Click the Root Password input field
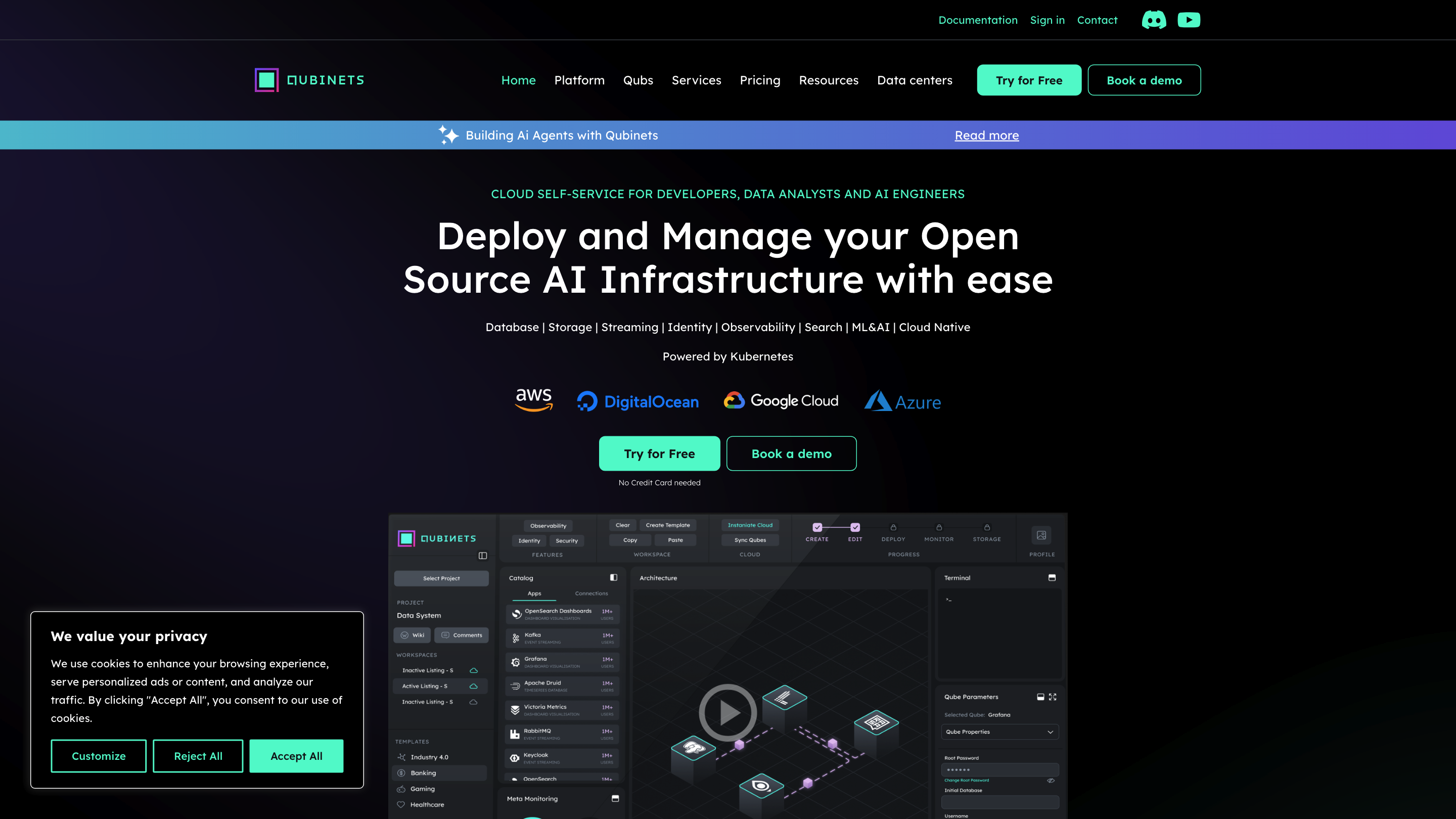Image resolution: width=1456 pixels, height=819 pixels. click(999, 770)
